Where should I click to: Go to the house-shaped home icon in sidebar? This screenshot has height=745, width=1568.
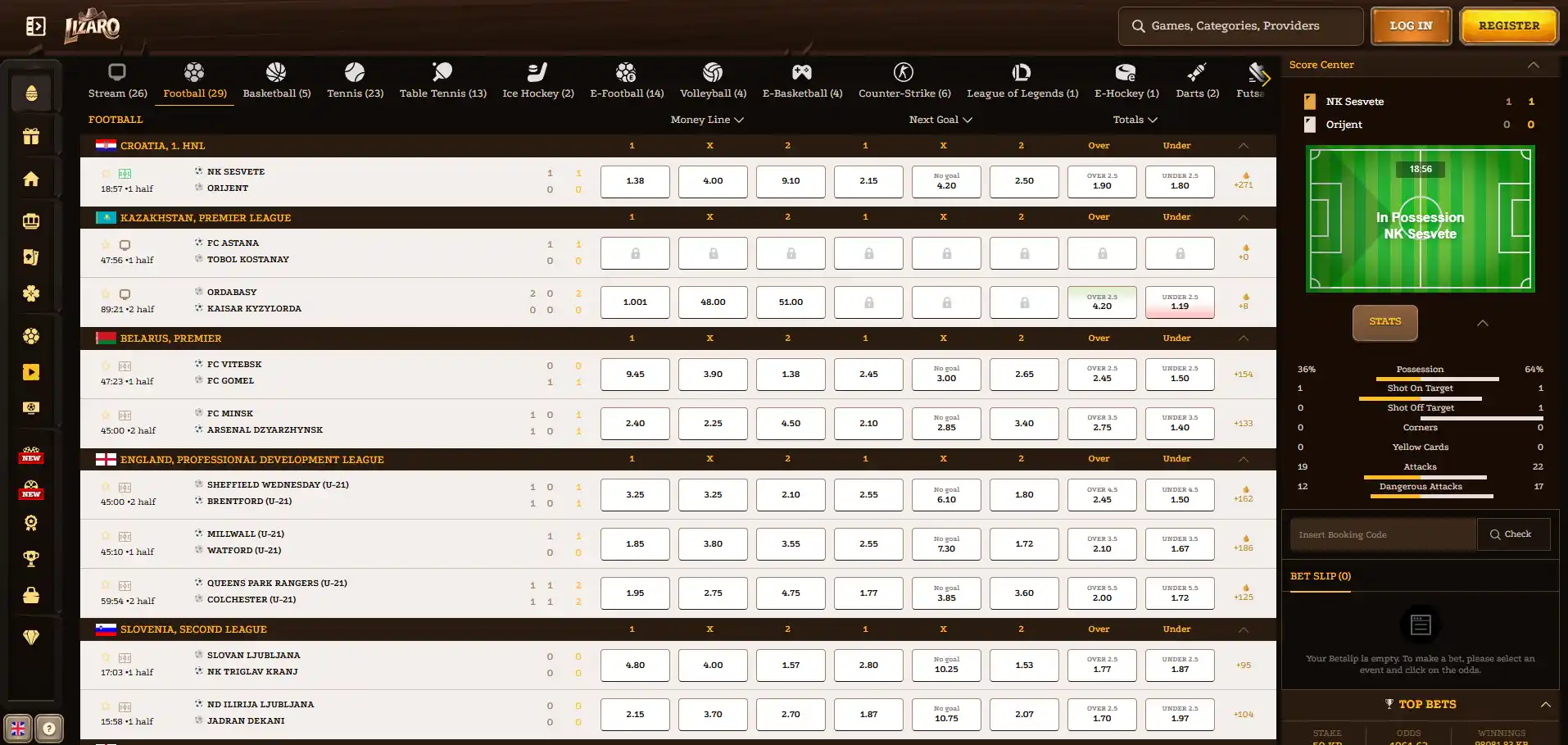coord(31,179)
